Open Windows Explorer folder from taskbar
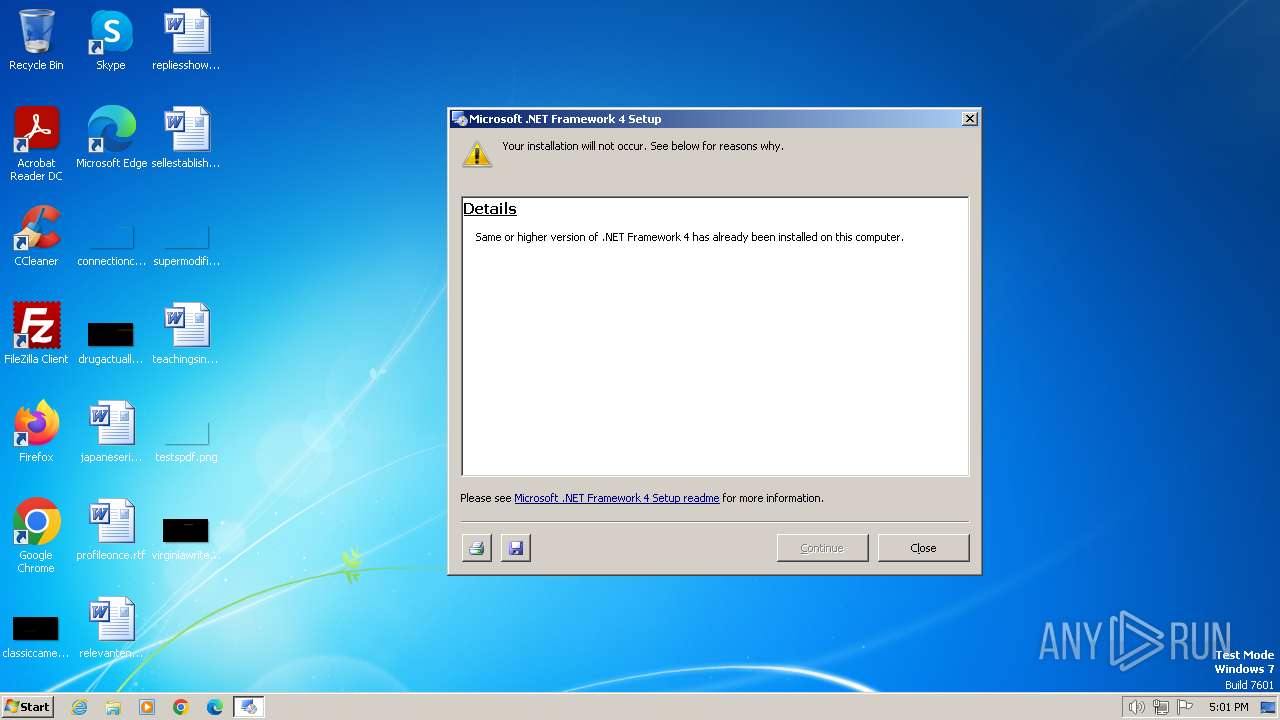 pyautogui.click(x=113, y=707)
